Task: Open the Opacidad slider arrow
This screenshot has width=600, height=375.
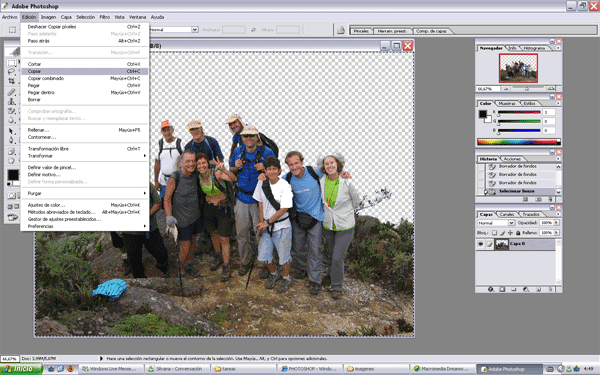Action: (x=557, y=223)
